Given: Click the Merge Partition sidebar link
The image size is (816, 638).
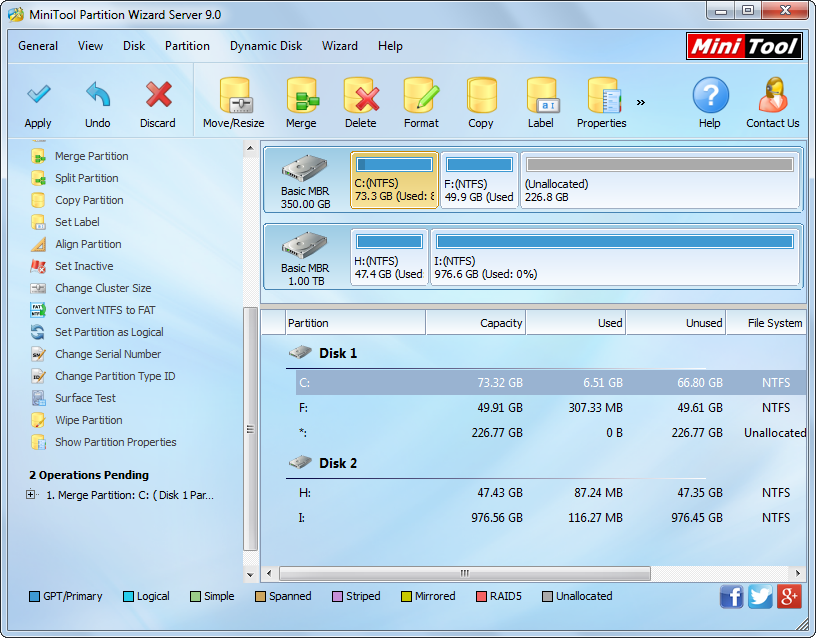Looking at the screenshot, I should 92,156.
